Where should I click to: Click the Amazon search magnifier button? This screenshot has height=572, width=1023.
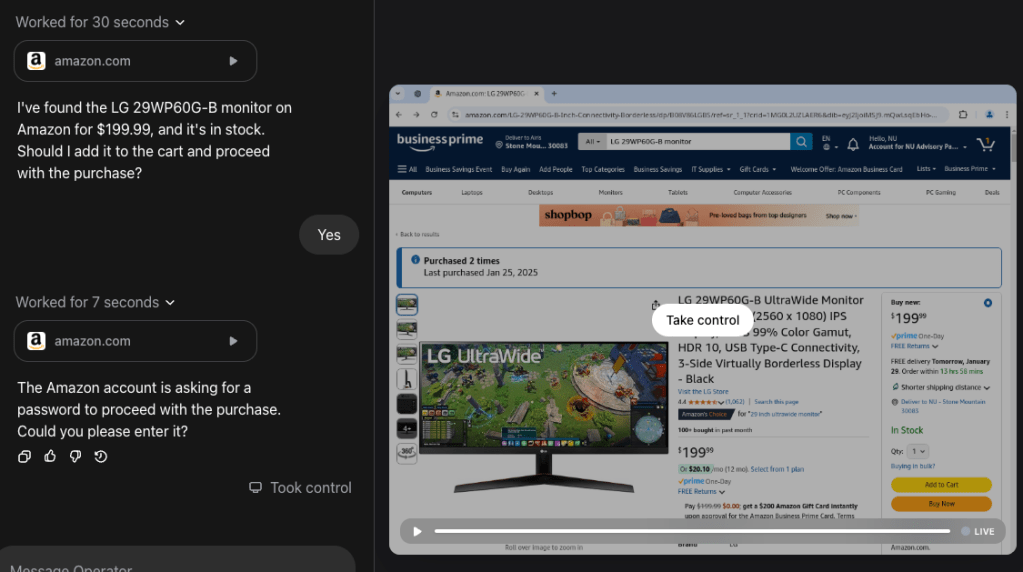pyautogui.click(x=801, y=142)
